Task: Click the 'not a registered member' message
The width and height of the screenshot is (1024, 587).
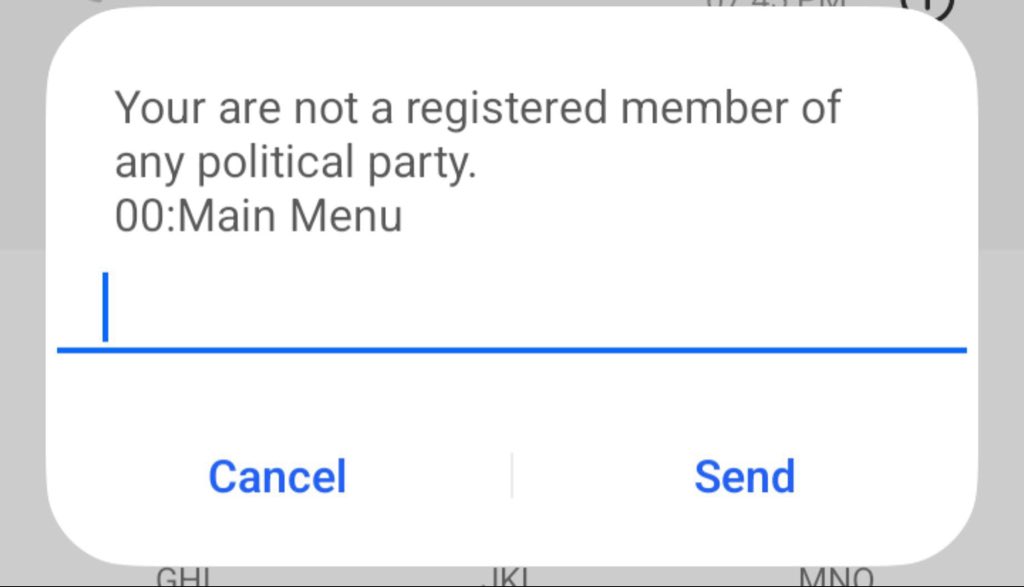Action: tap(477, 135)
